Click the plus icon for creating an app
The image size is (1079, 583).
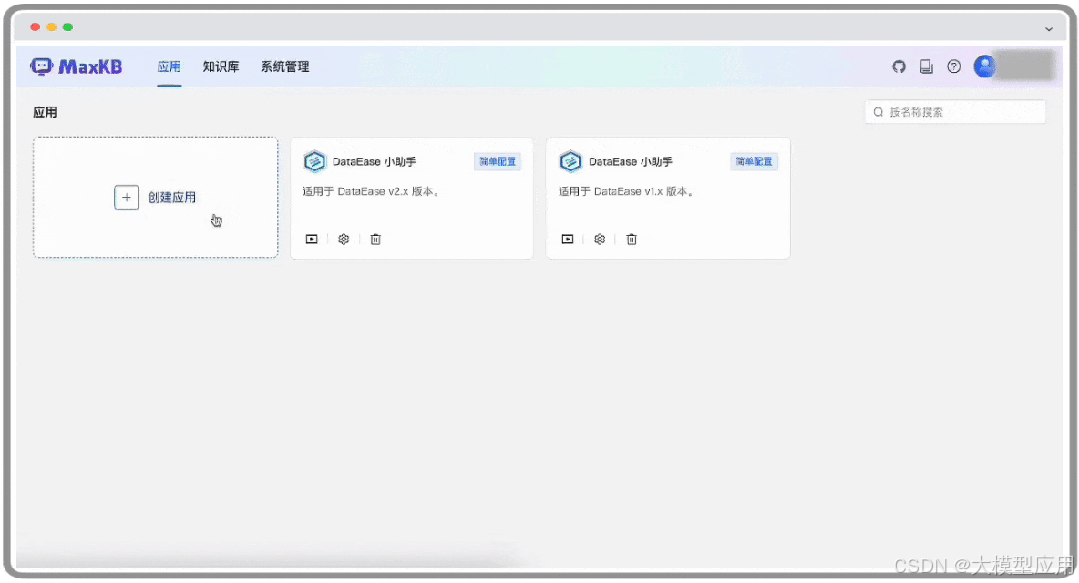click(127, 198)
